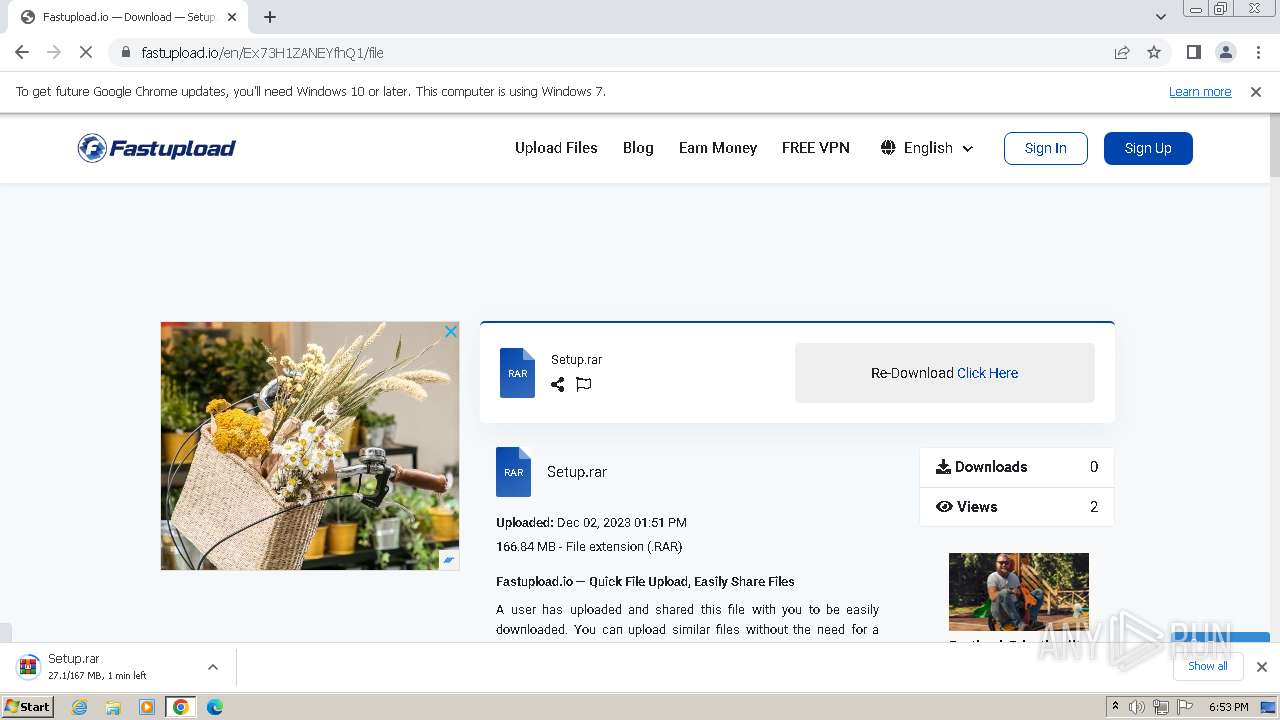
Task: Click the browser Back arrow
Action: pos(22,52)
